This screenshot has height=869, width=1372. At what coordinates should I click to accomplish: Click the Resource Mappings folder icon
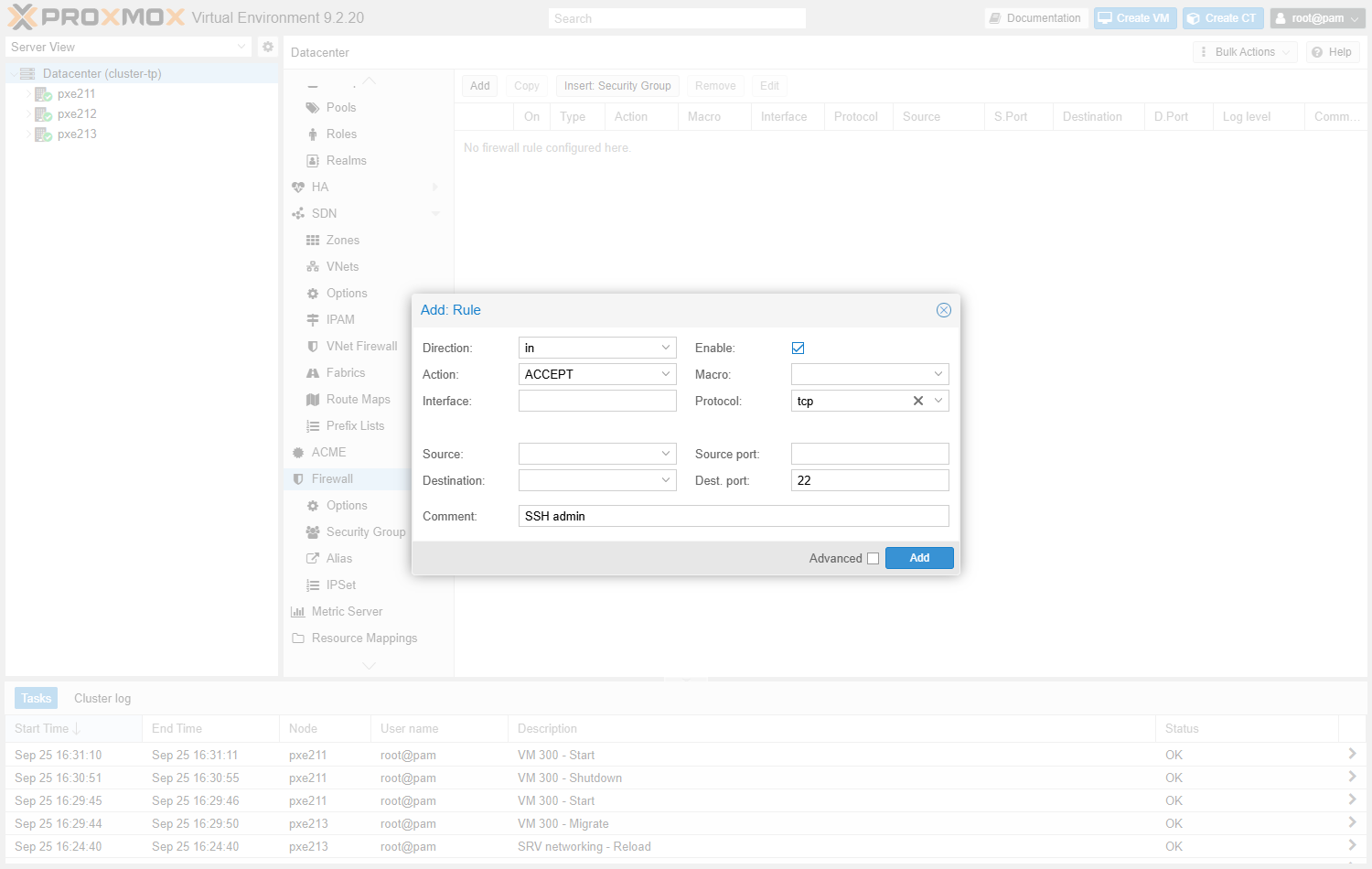click(298, 638)
